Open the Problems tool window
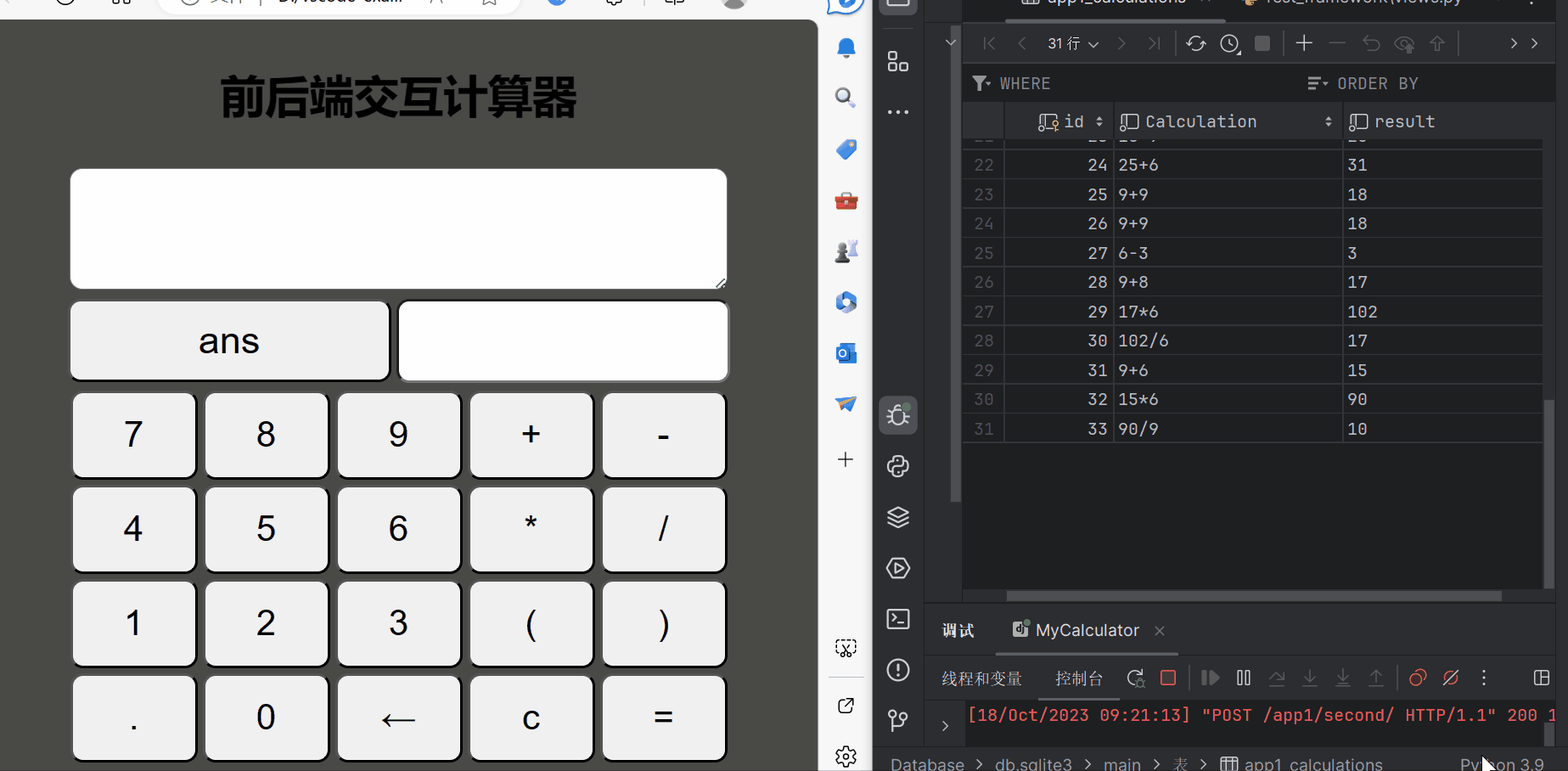Screen dimensions: 1568x771 [x=897, y=670]
